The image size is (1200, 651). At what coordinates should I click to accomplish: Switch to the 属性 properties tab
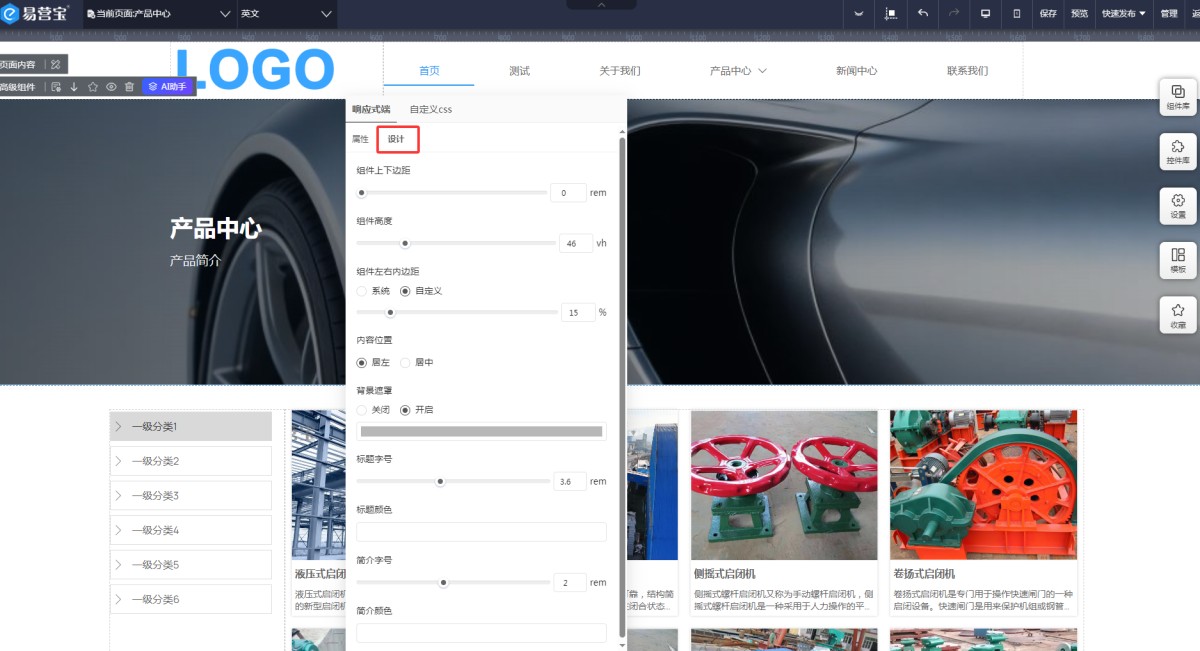point(360,139)
